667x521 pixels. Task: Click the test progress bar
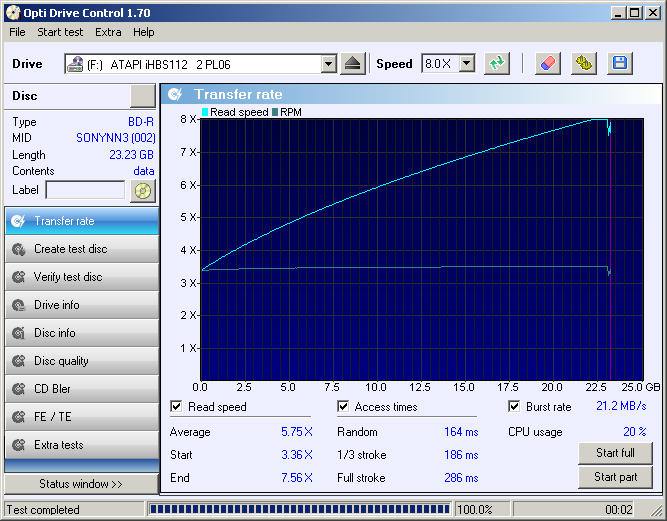click(x=299, y=510)
